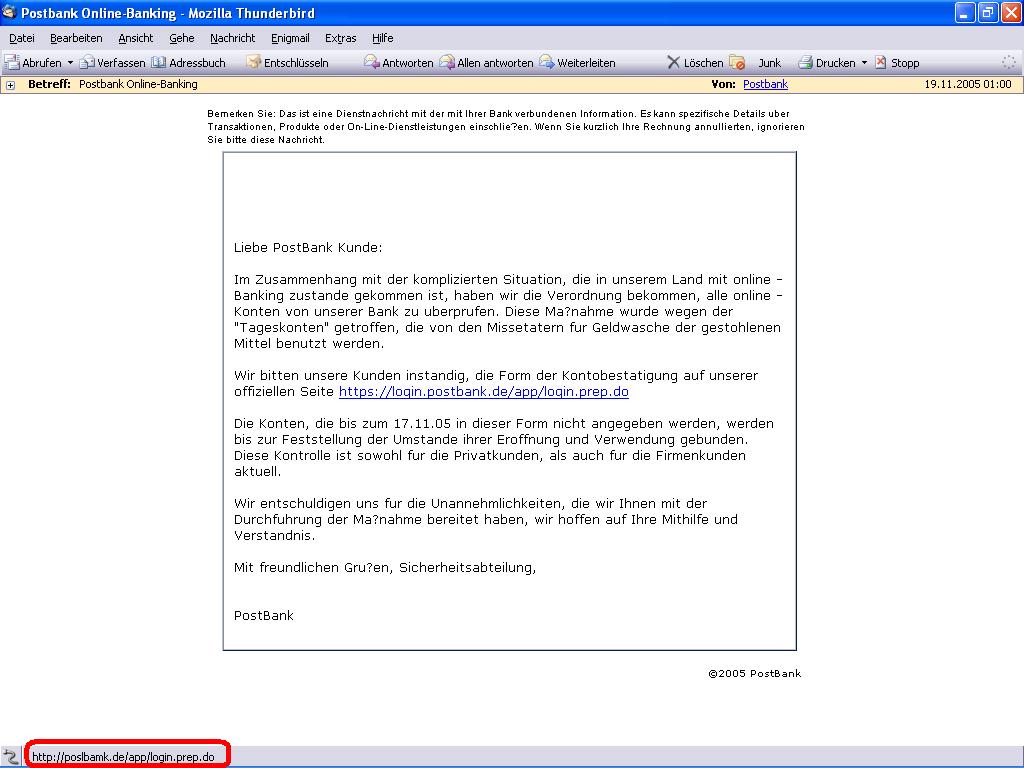
Task: Click the 'Von:' header label
Action: 724,84
